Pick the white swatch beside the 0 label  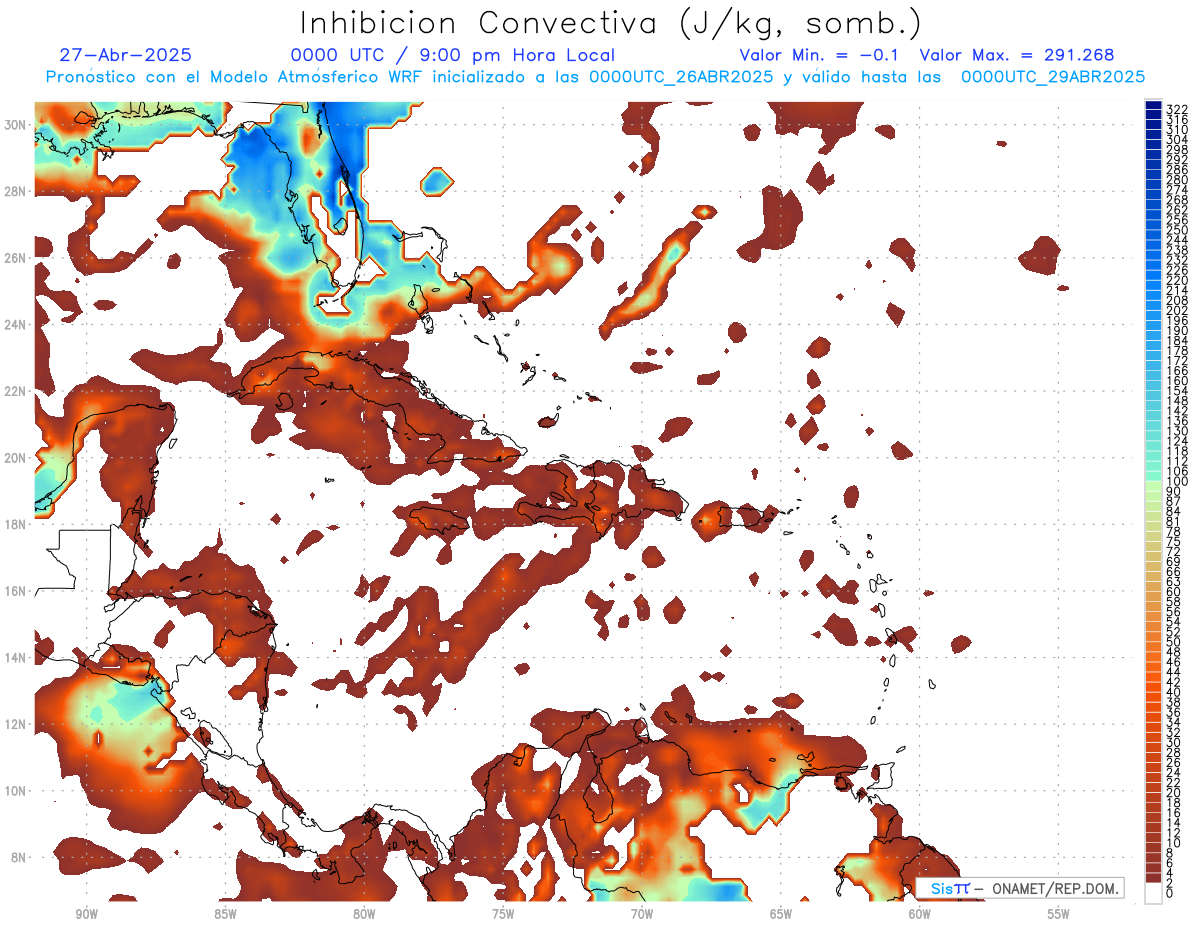[x=1153, y=893]
